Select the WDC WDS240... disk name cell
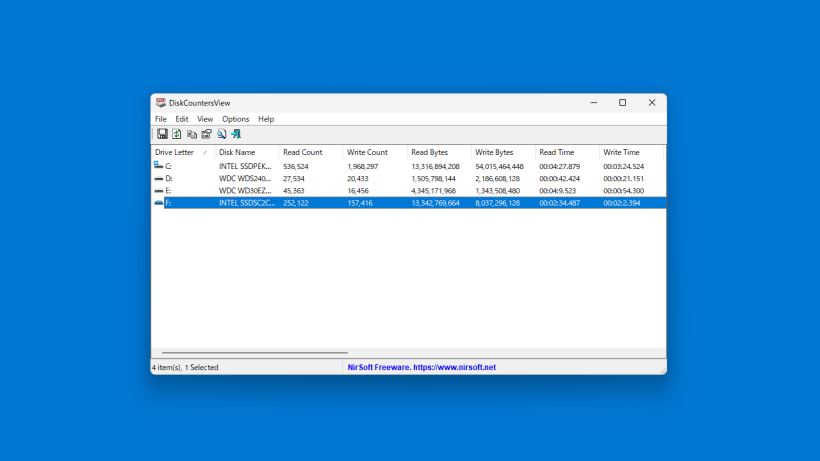The image size is (820, 461). pos(245,178)
